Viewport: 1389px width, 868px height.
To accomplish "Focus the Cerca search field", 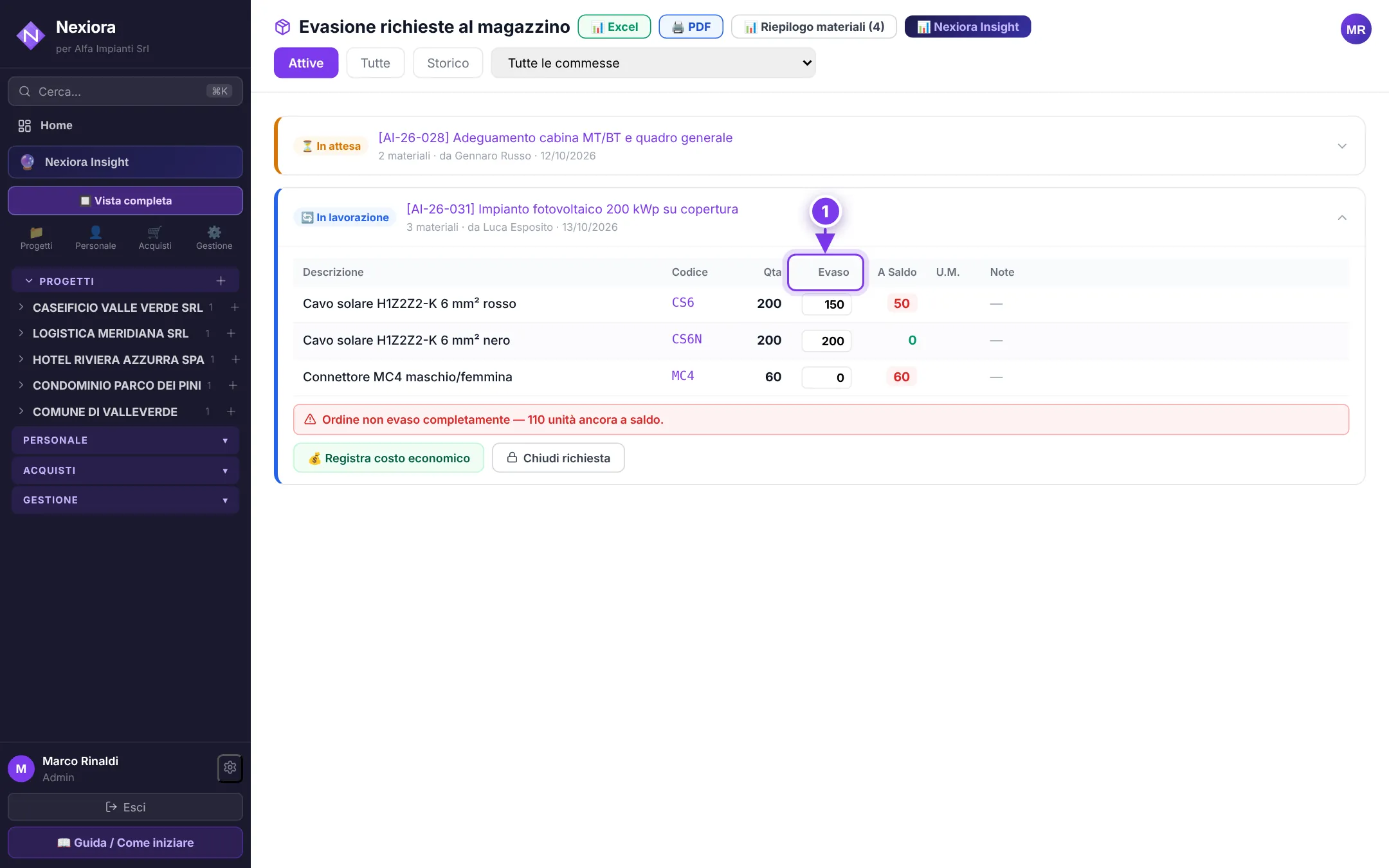I will pos(125,91).
